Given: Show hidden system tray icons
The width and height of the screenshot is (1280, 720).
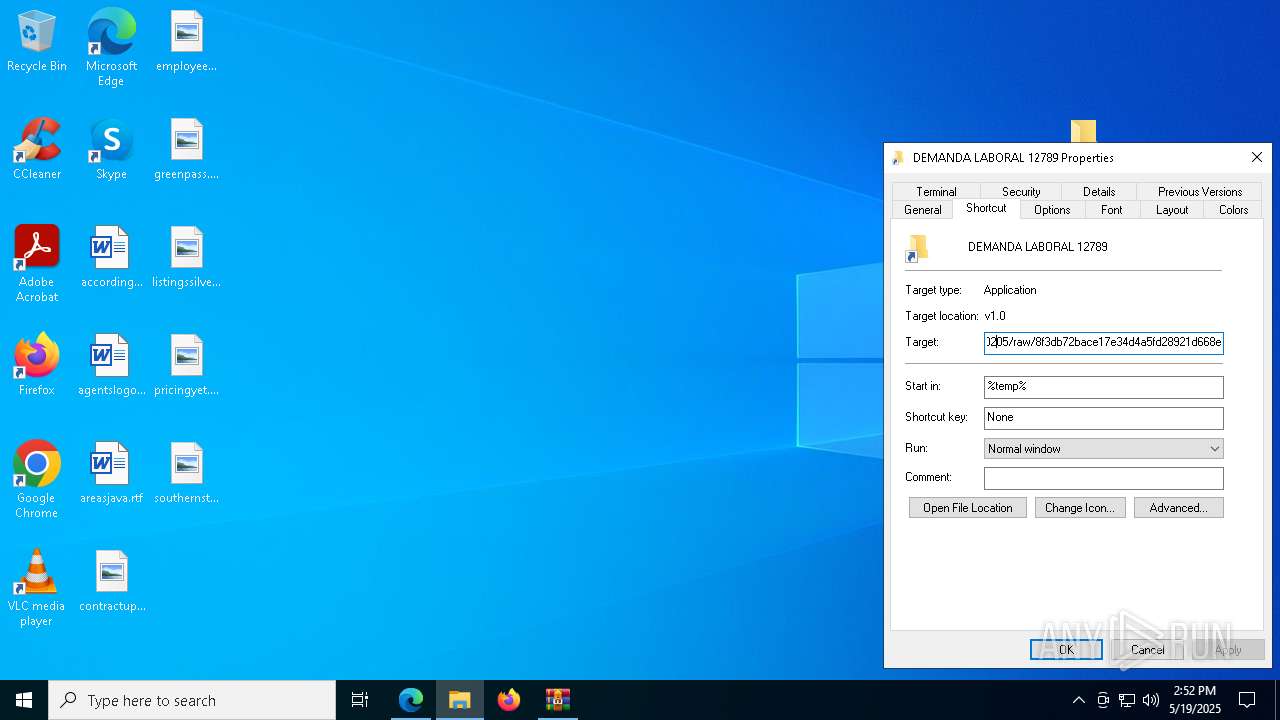Looking at the screenshot, I should point(1078,700).
